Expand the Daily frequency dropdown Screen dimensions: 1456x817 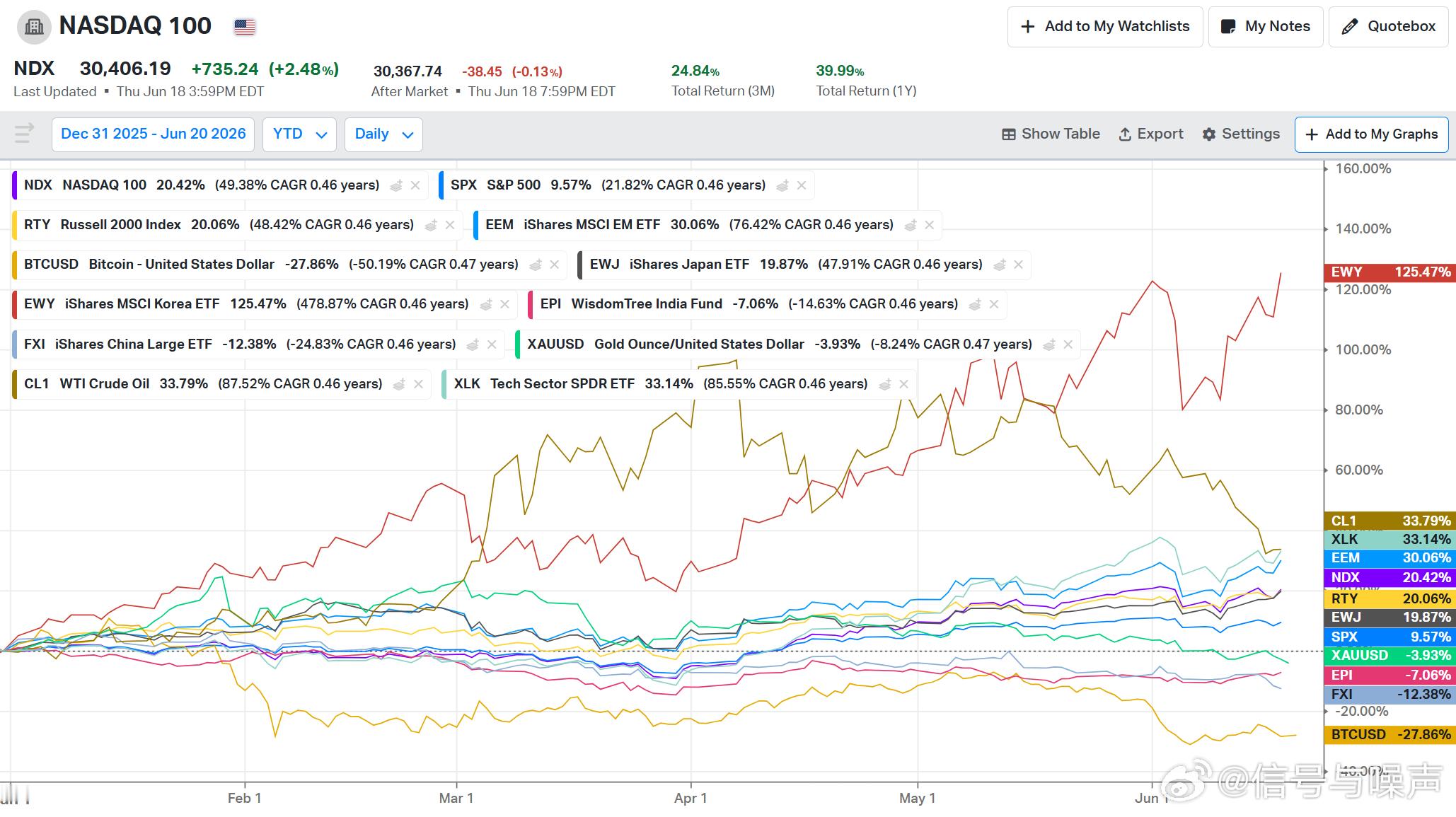pos(383,134)
